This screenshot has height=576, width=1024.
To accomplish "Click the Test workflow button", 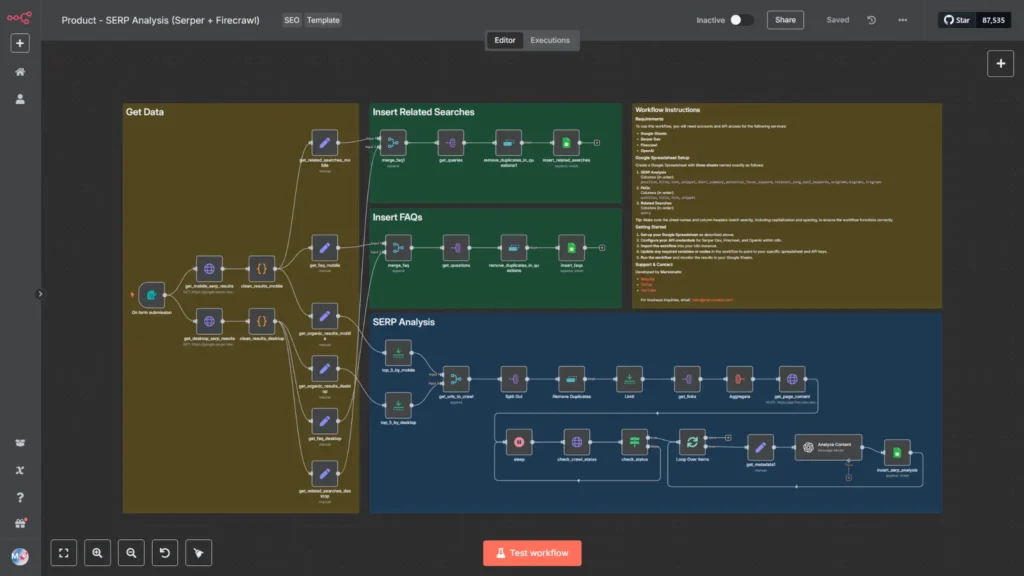I will pos(532,553).
